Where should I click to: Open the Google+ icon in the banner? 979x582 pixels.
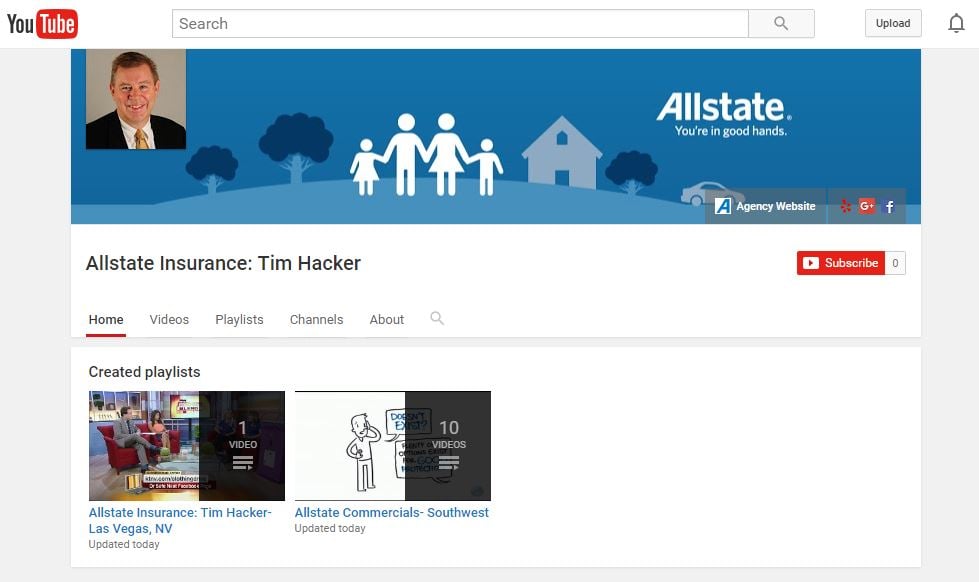tap(867, 205)
